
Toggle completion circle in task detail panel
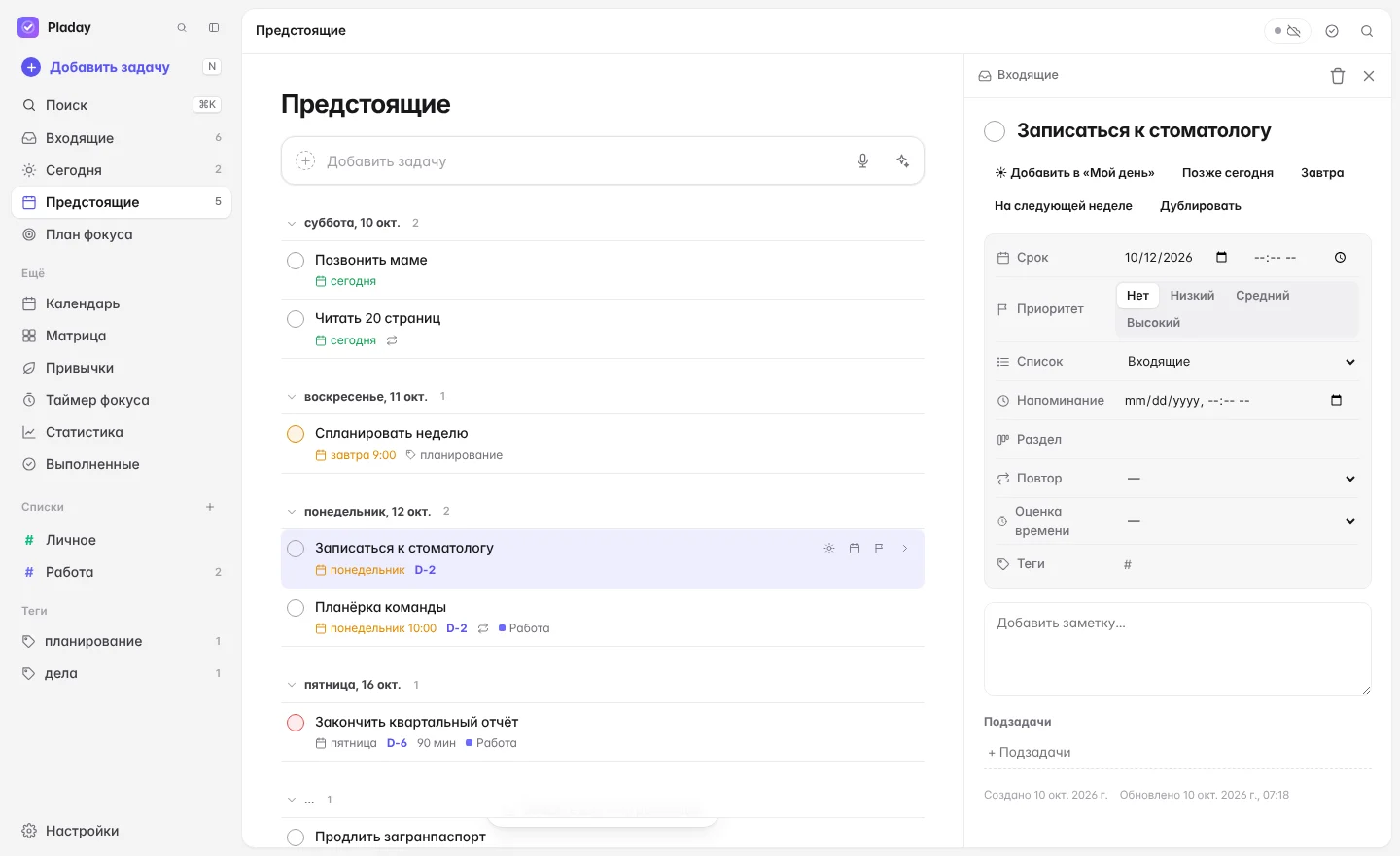[x=995, y=131]
